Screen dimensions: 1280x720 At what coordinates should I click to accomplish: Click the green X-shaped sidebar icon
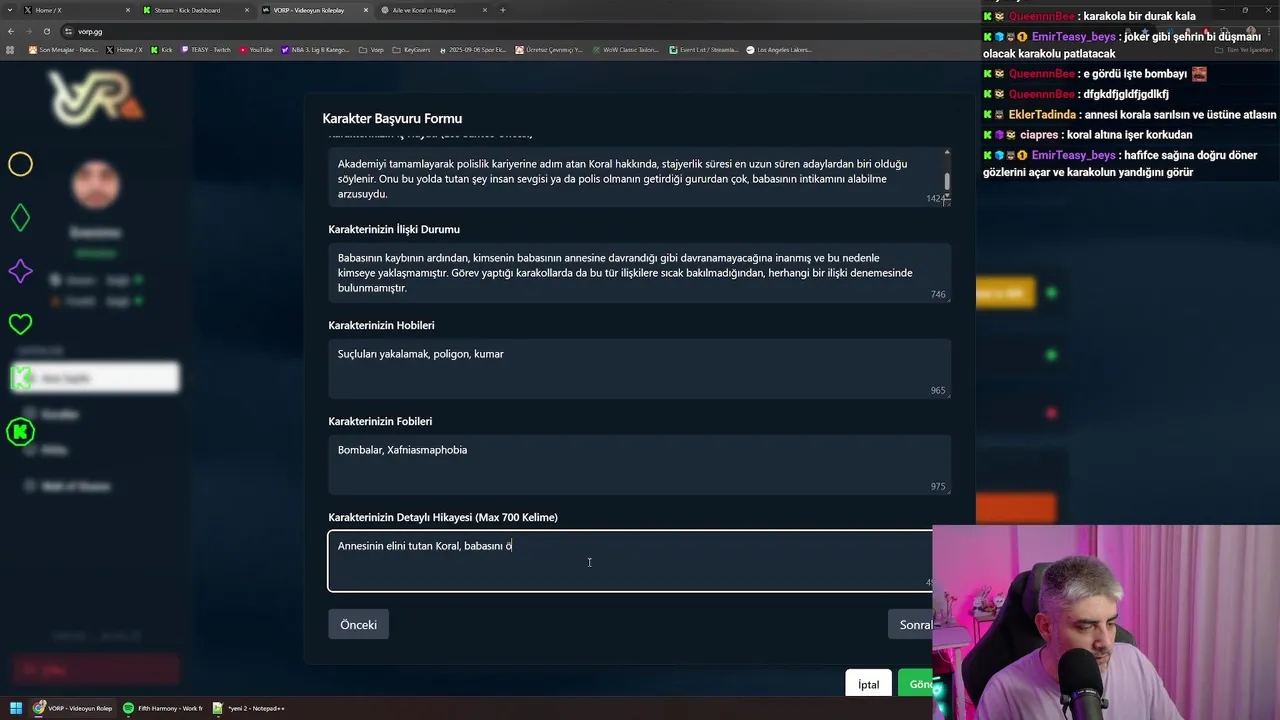point(20,378)
